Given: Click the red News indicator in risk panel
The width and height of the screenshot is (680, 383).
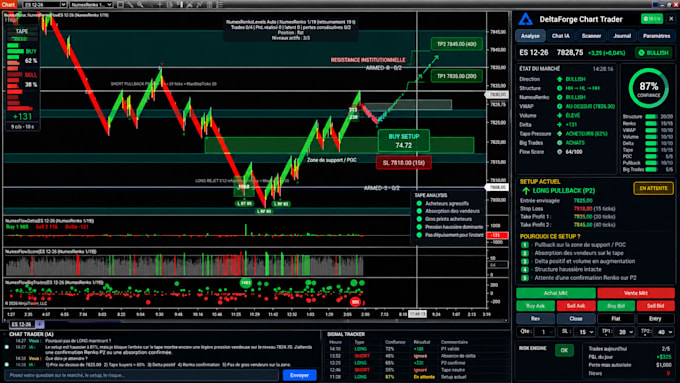Looking at the screenshot, I should pyautogui.click(x=668, y=373).
